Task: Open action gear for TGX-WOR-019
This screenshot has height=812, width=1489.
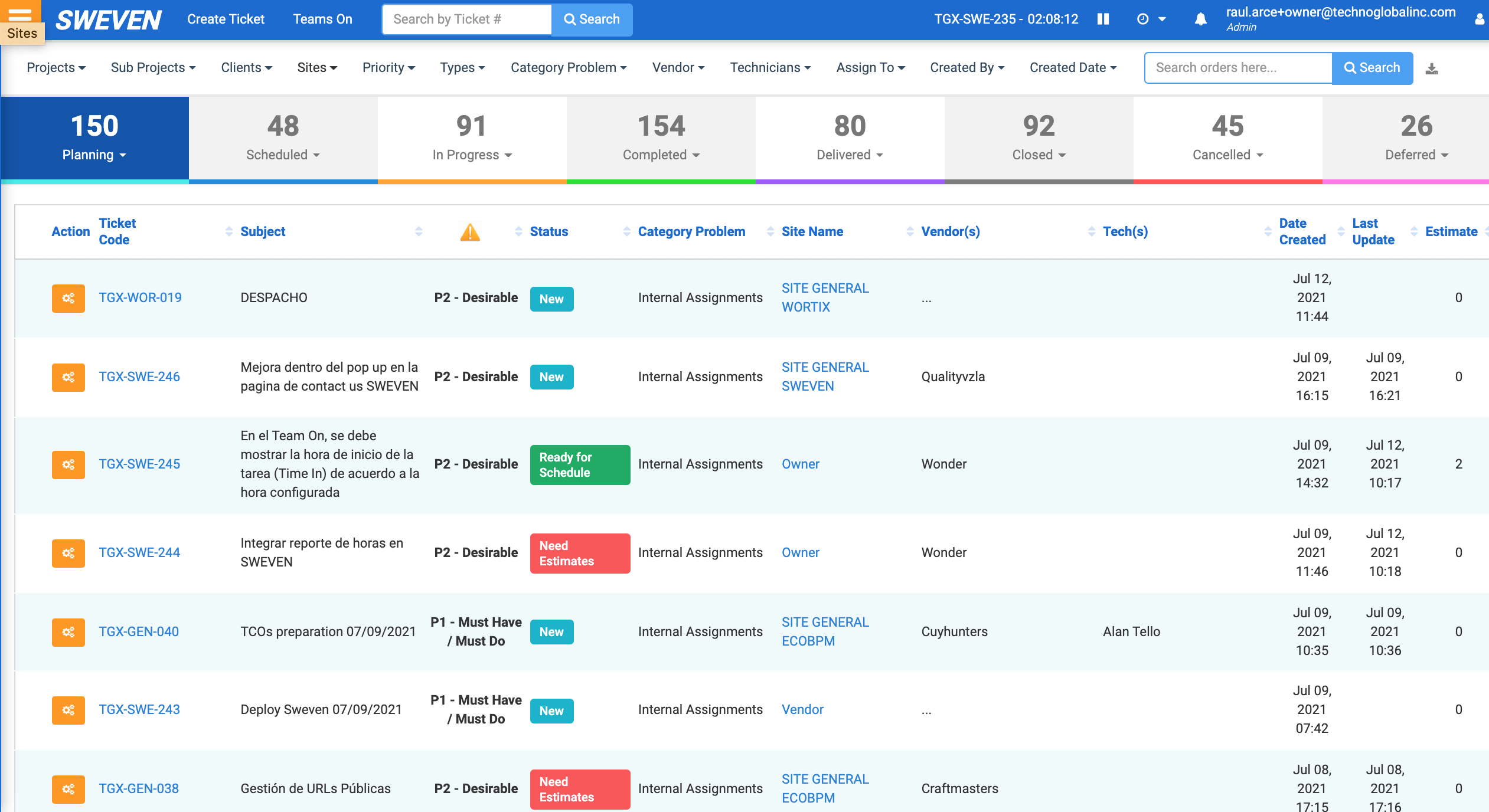Action: point(68,298)
